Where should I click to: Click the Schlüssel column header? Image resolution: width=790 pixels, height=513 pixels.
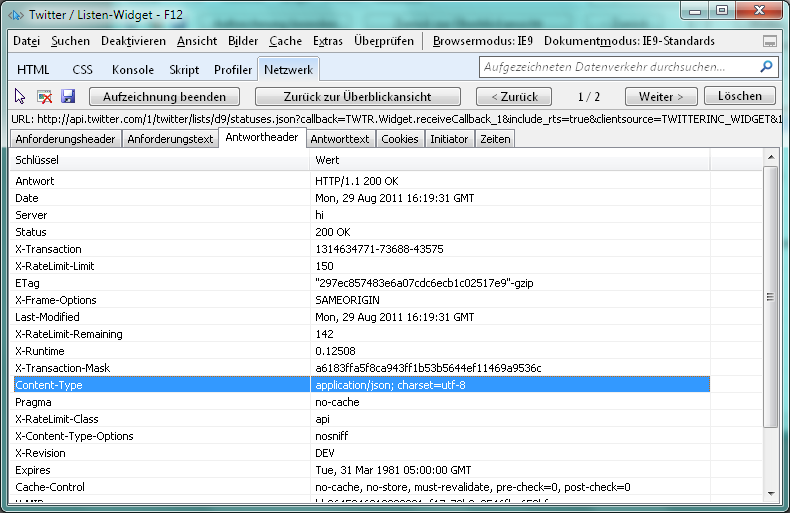point(159,160)
